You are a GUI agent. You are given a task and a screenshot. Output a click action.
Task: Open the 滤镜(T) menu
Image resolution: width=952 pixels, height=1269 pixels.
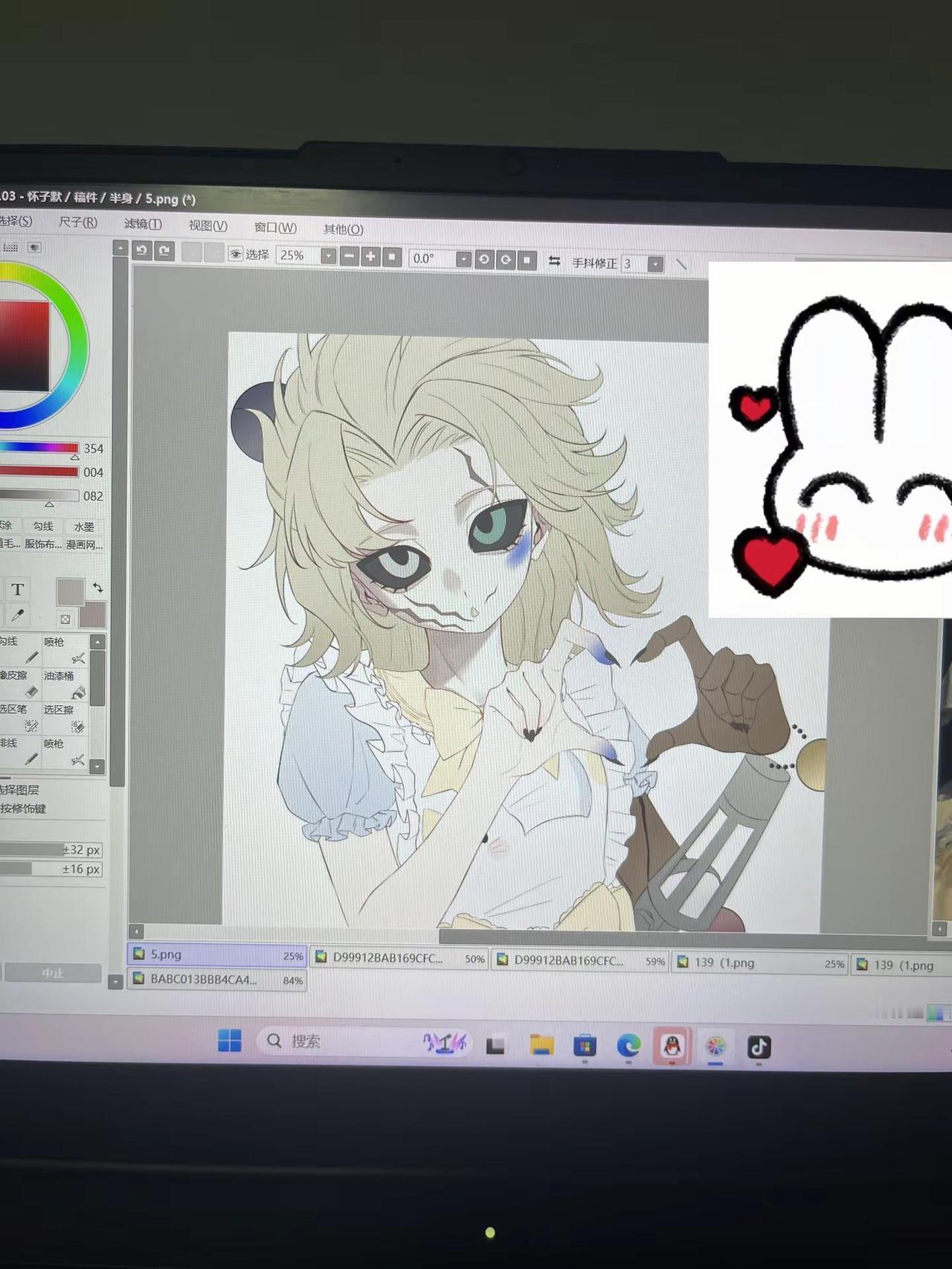click(143, 224)
